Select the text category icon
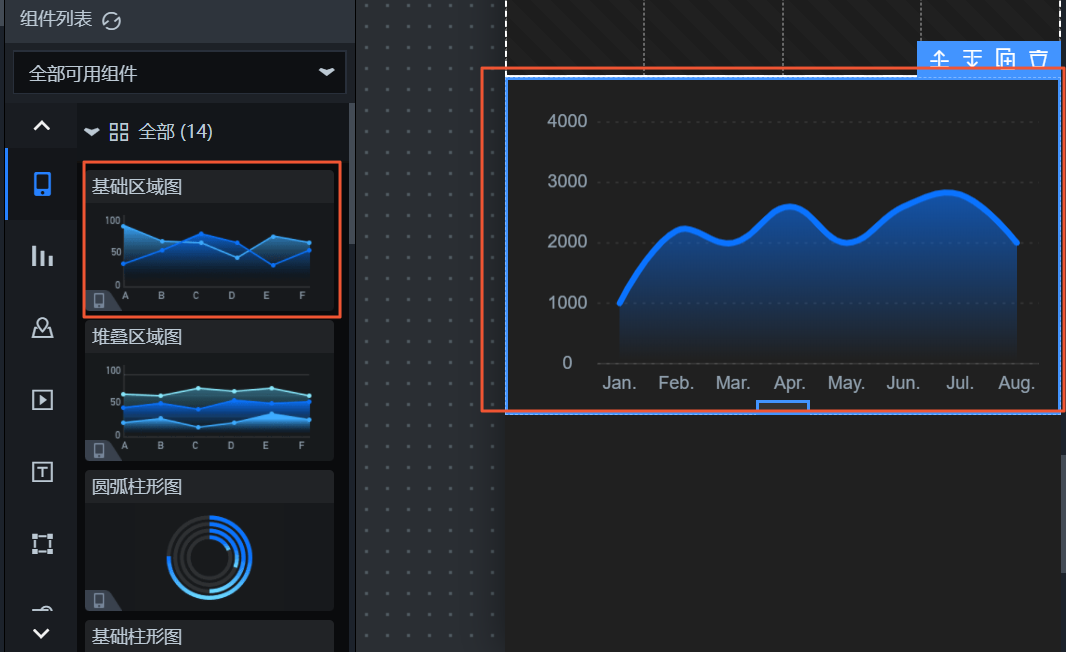 click(42, 472)
